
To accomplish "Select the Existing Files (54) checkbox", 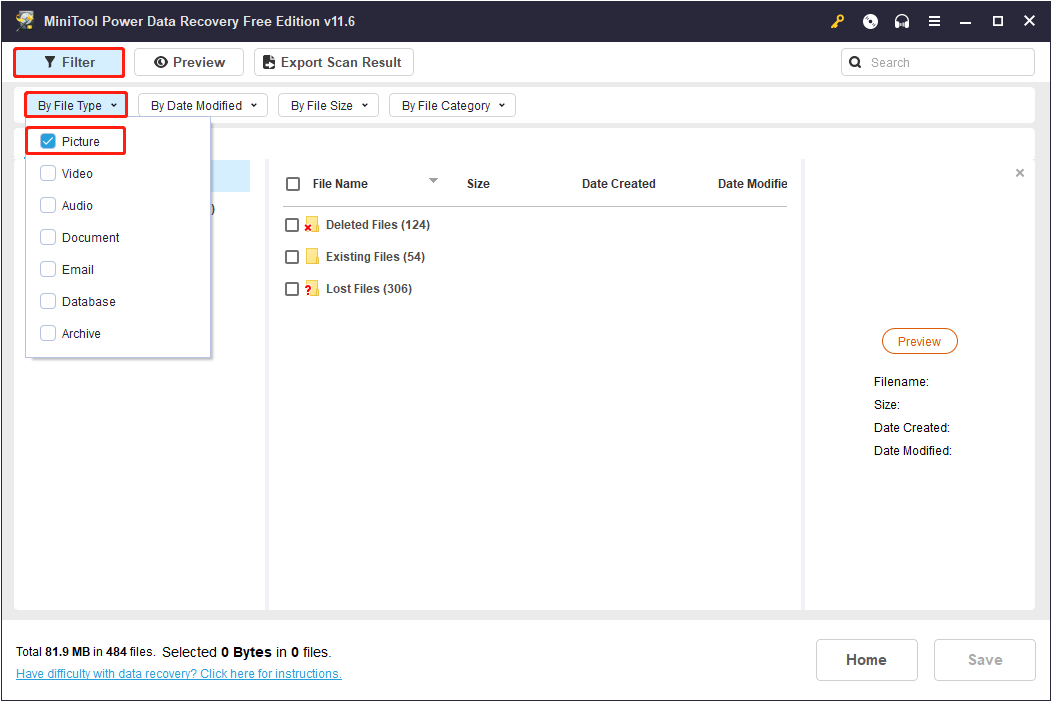I will click(292, 257).
